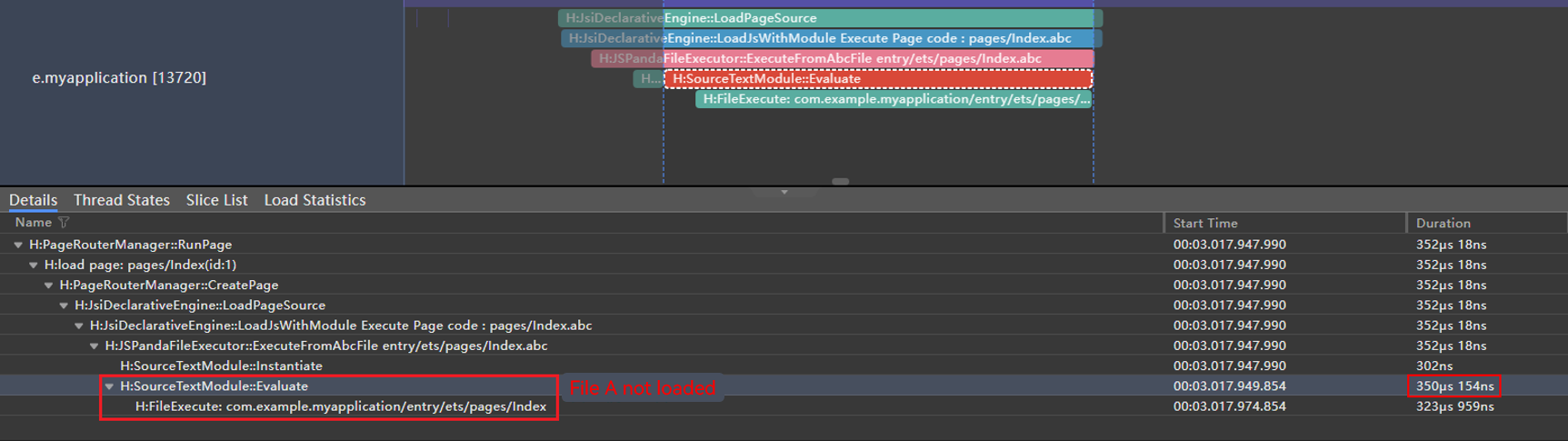Sort by the Duration column header
The height and width of the screenshot is (441, 1568).
1443,223
